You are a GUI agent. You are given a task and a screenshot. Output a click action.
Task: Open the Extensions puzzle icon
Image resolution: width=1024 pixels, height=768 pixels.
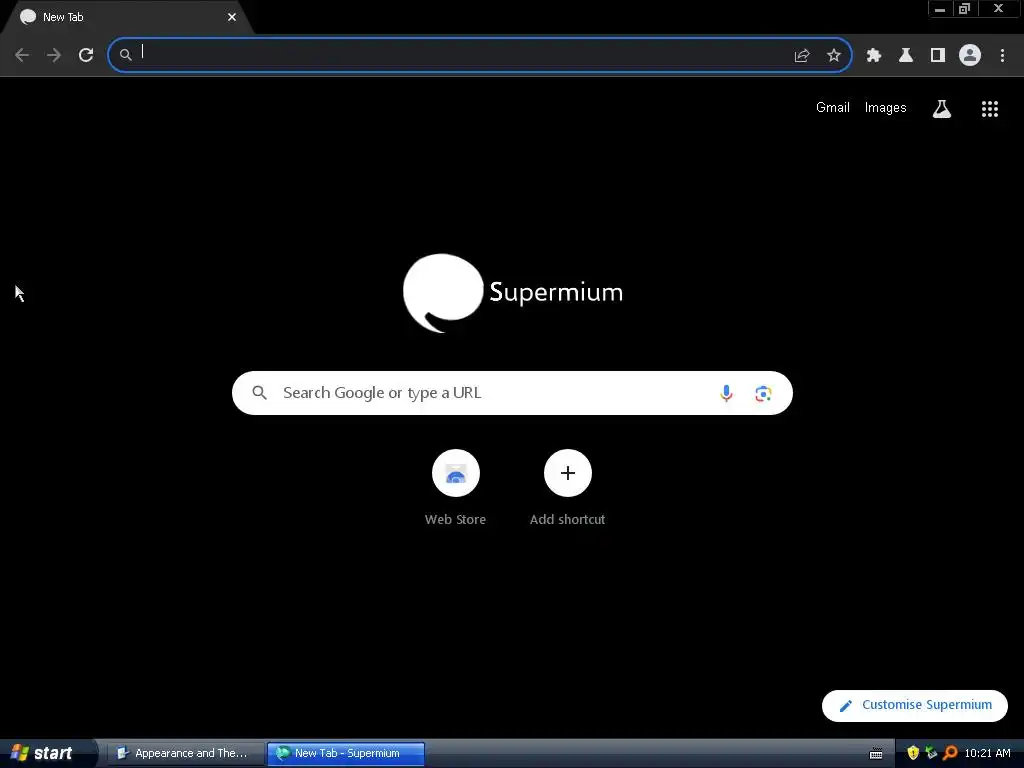coord(874,56)
